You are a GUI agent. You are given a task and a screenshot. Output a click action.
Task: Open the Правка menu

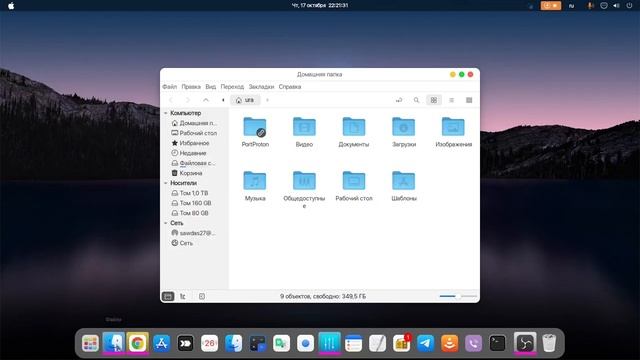[x=191, y=87]
